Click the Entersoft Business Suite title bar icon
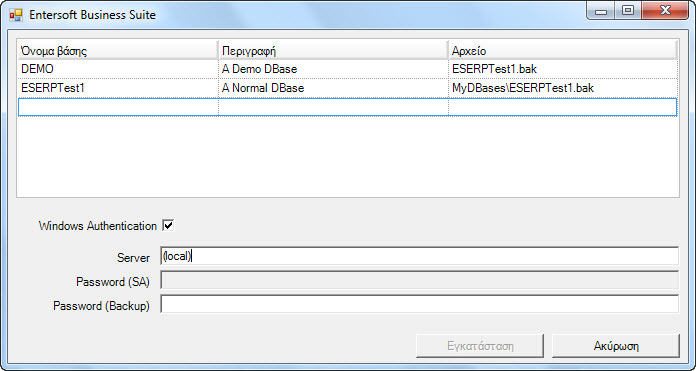The image size is (696, 371). pos(16,15)
